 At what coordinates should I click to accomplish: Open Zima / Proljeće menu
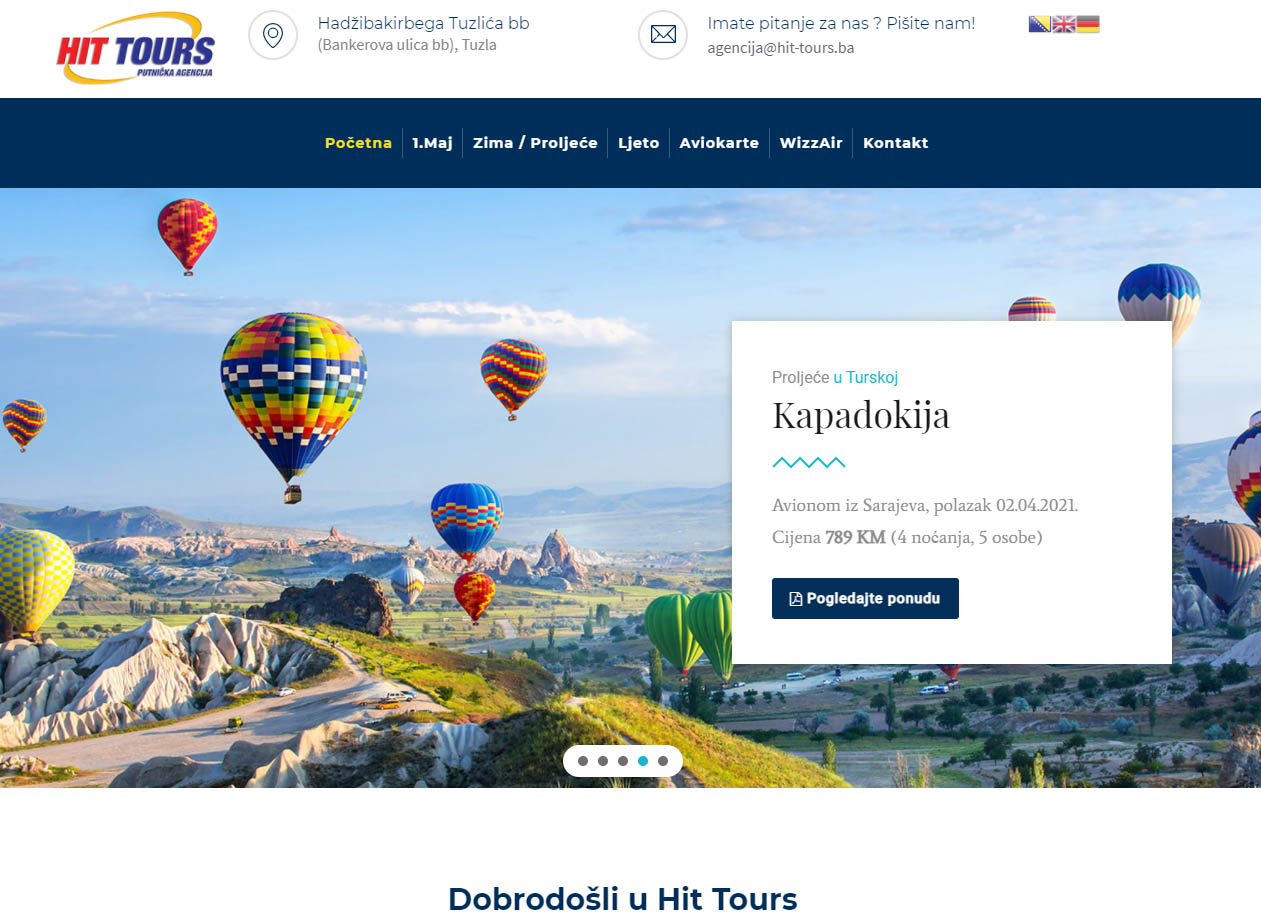535,143
